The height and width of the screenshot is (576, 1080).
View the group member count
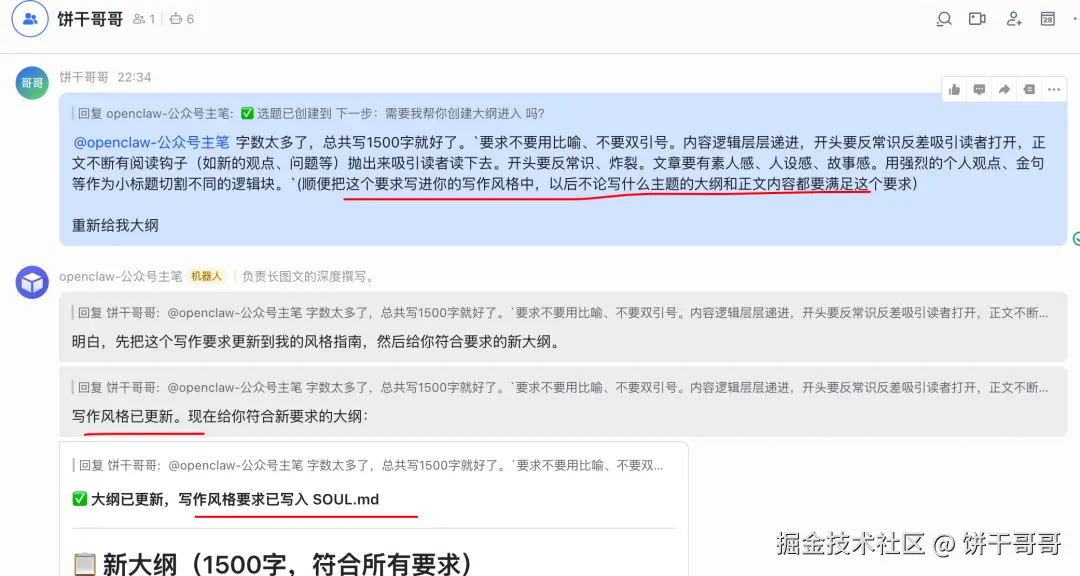point(144,19)
